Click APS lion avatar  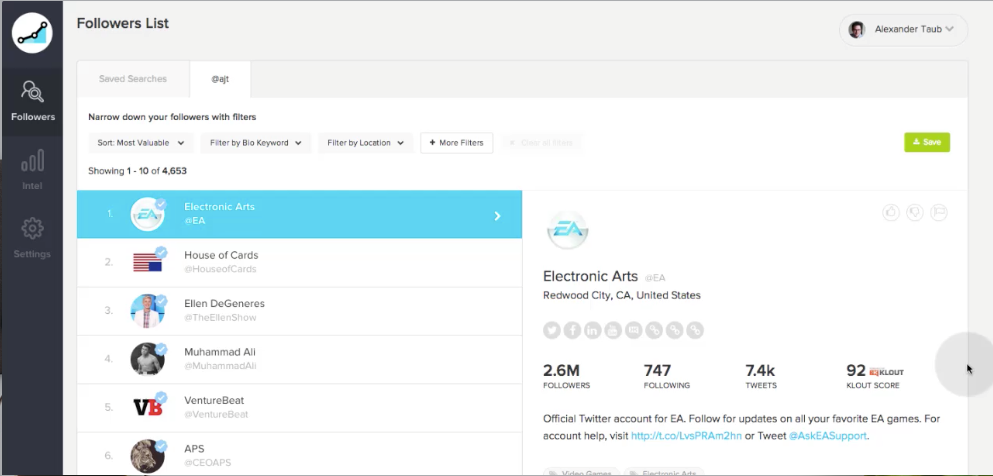pos(148,456)
